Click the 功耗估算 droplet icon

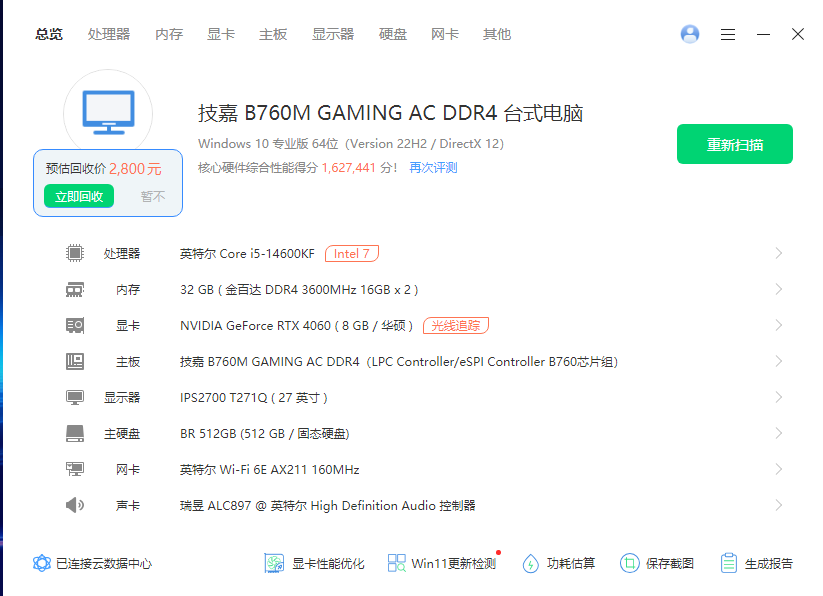tap(531, 564)
